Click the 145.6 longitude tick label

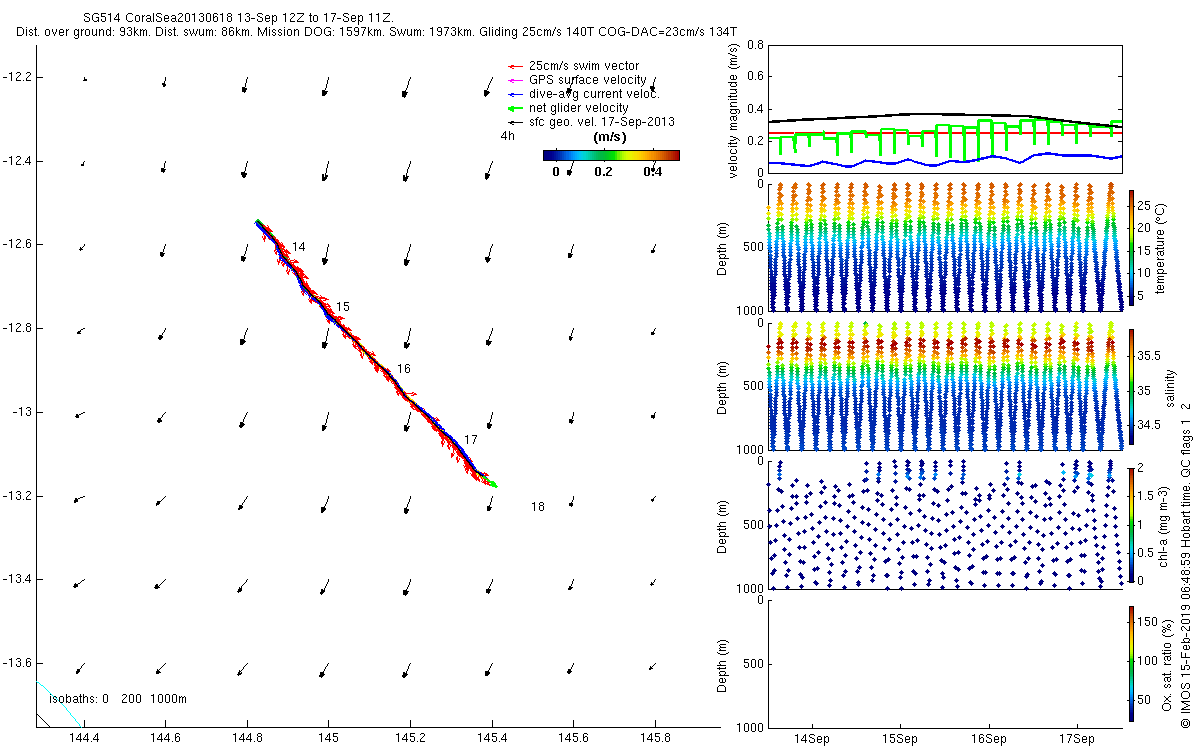coord(573,738)
